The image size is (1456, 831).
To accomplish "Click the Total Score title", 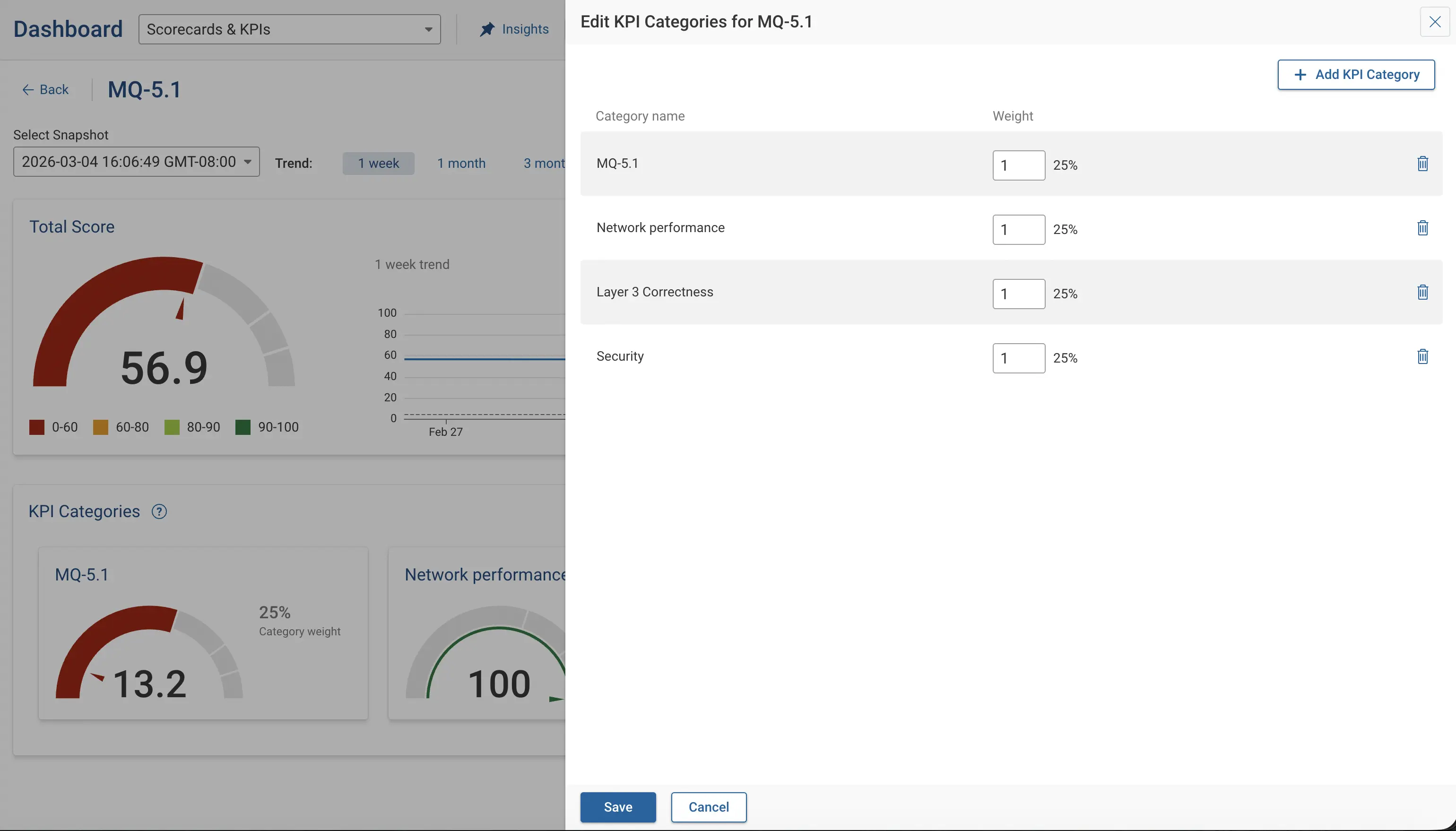I will [x=72, y=226].
